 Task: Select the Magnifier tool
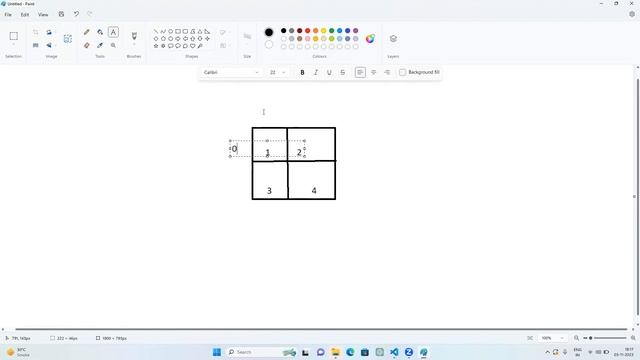tap(113, 45)
